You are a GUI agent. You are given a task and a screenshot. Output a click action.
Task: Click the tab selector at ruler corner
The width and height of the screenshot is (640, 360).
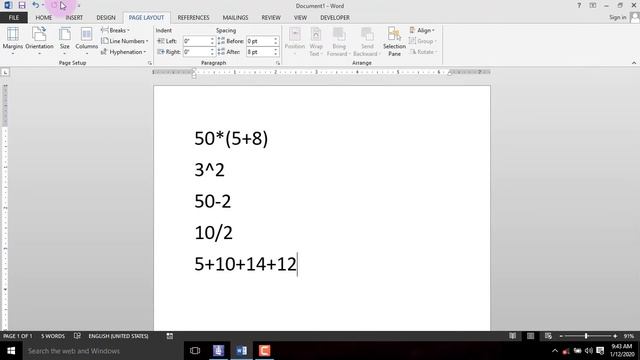(5, 72)
